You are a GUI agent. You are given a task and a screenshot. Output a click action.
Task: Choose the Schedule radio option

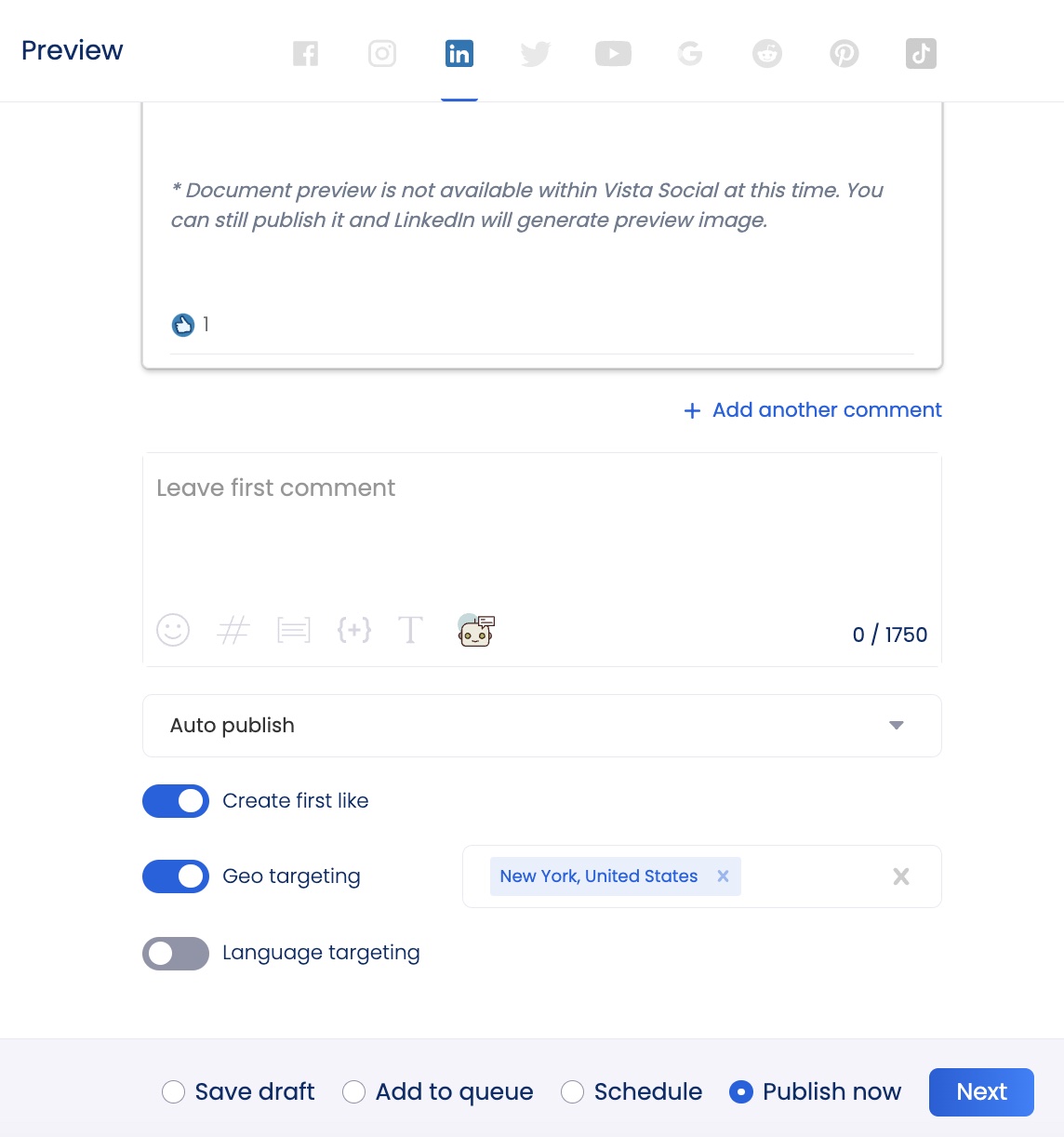[573, 1091]
